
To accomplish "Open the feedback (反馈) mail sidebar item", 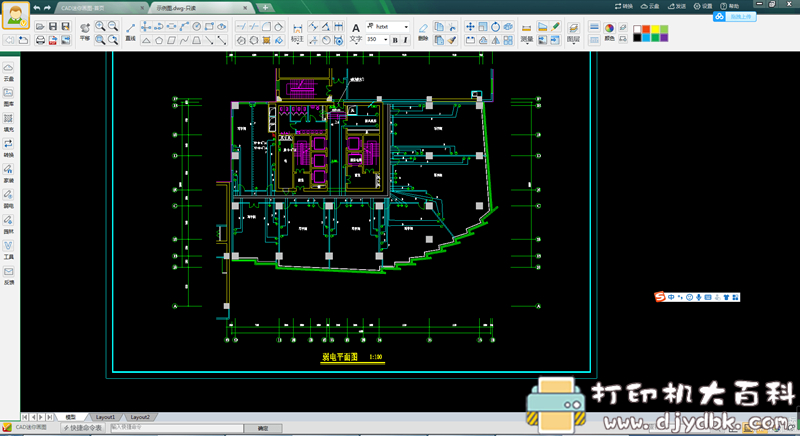I will coord(9,275).
